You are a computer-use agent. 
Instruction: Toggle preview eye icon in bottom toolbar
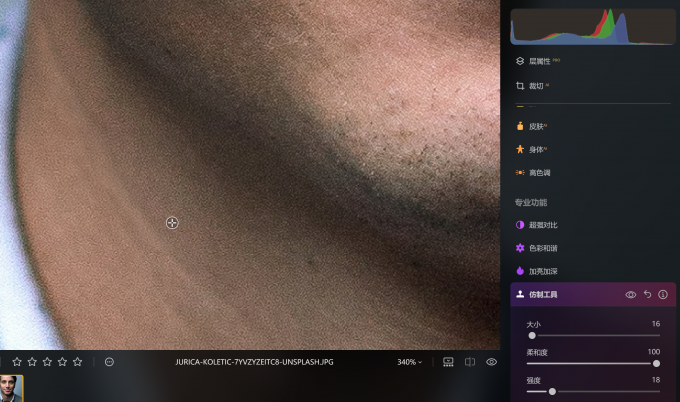pos(491,362)
